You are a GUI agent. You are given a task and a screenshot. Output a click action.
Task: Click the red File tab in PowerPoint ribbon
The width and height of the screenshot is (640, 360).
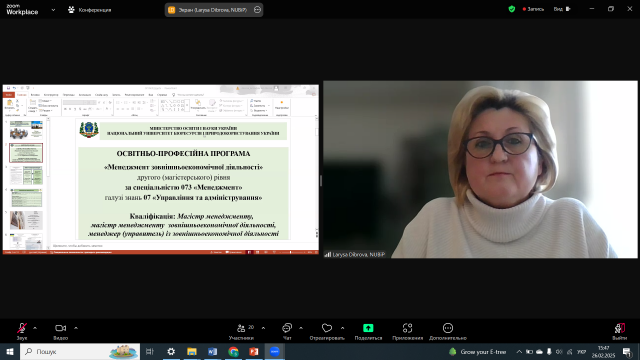[9, 95]
